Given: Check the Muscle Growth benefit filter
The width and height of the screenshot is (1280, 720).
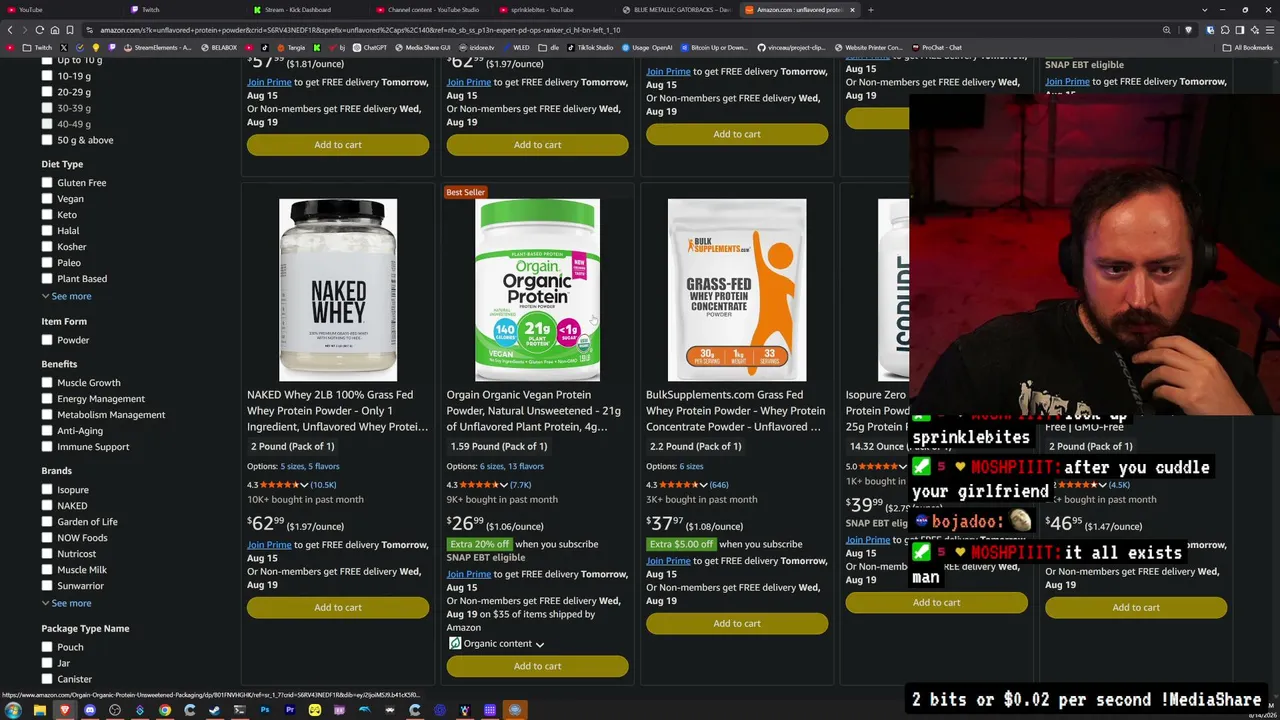Looking at the screenshot, I should pyautogui.click(x=47, y=383).
